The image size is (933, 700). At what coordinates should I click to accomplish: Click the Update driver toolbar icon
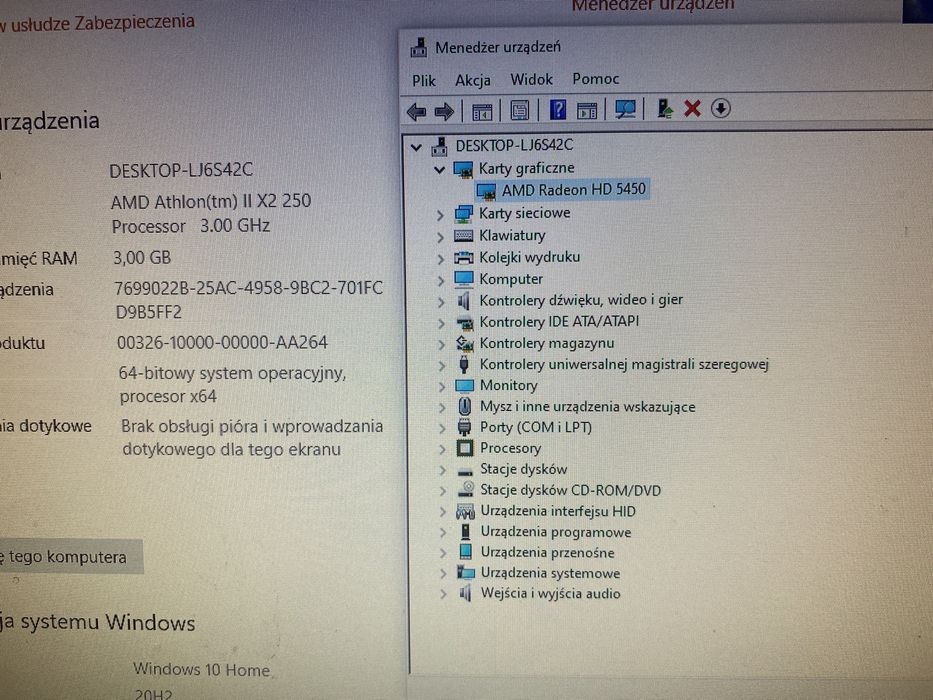coord(665,108)
